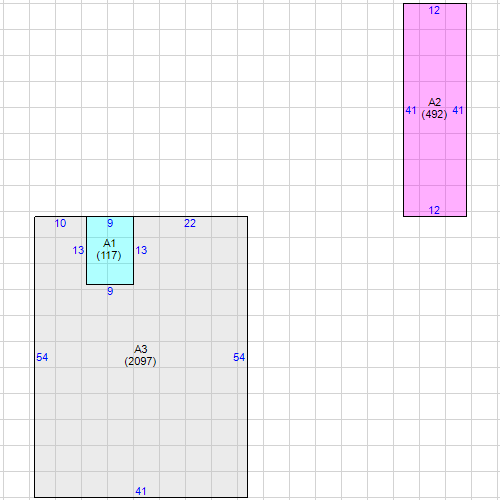Click the 12 dimension on A2's top edge

click(x=434, y=10)
